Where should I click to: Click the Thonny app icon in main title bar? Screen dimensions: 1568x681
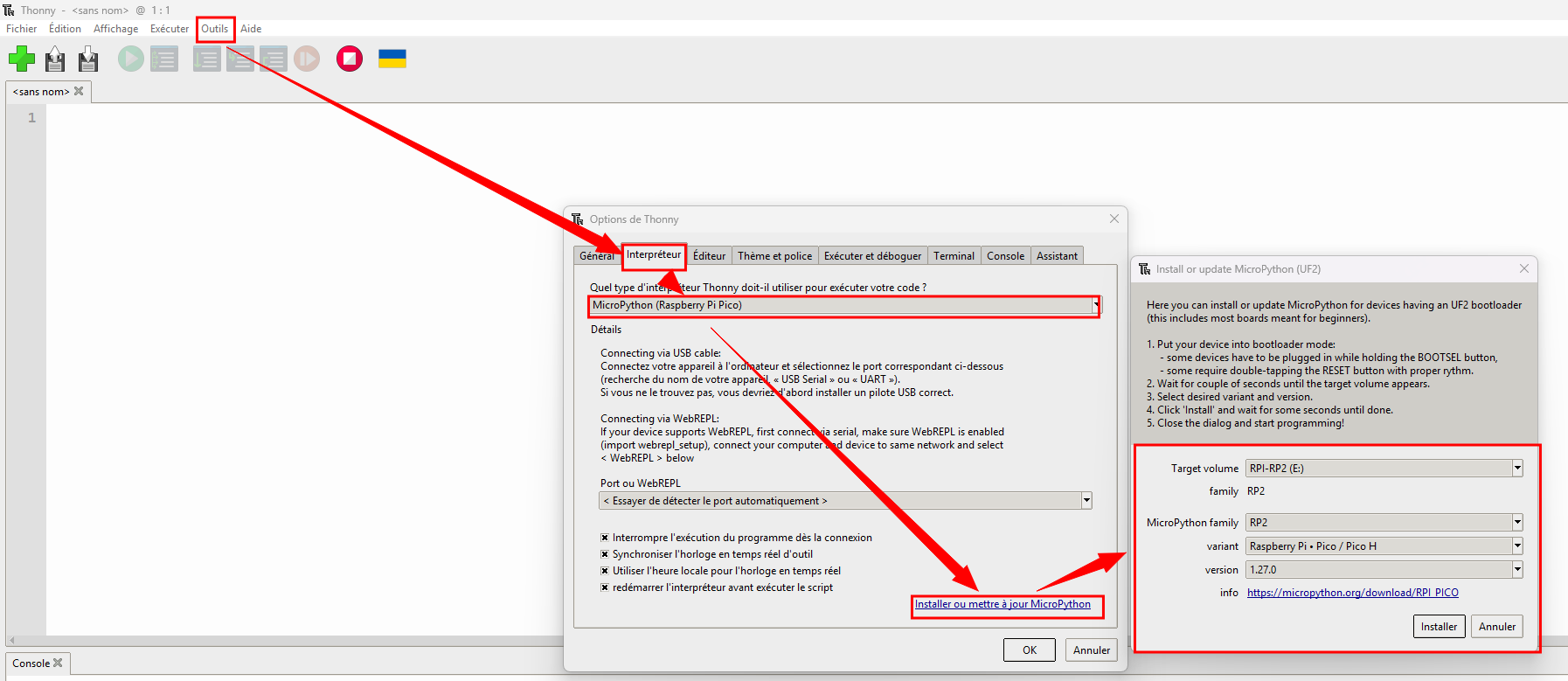pos(9,10)
